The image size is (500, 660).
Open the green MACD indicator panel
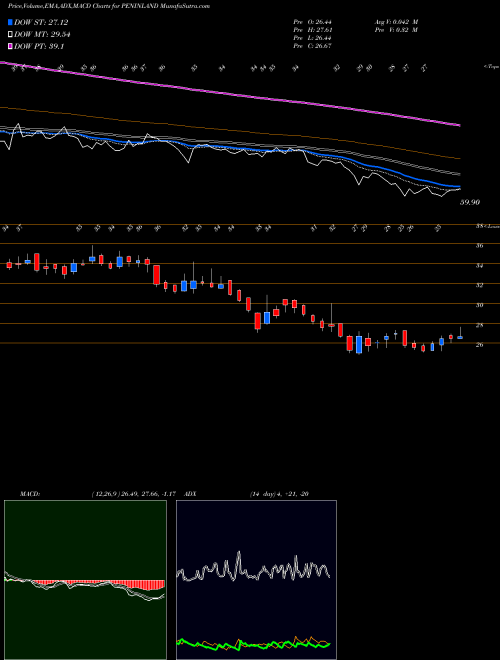pos(85,580)
